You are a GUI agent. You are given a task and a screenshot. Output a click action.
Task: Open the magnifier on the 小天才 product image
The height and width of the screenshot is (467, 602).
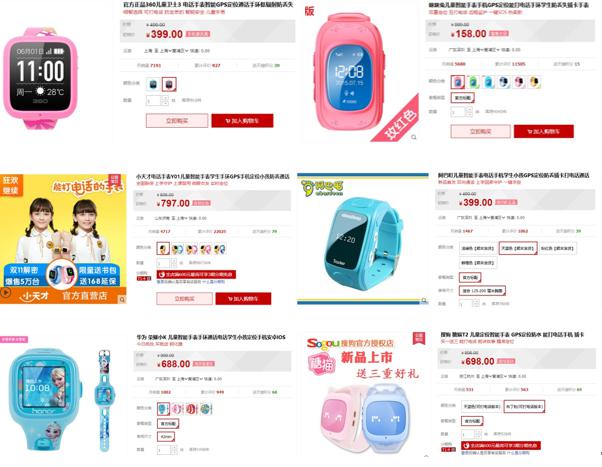[x=122, y=299]
